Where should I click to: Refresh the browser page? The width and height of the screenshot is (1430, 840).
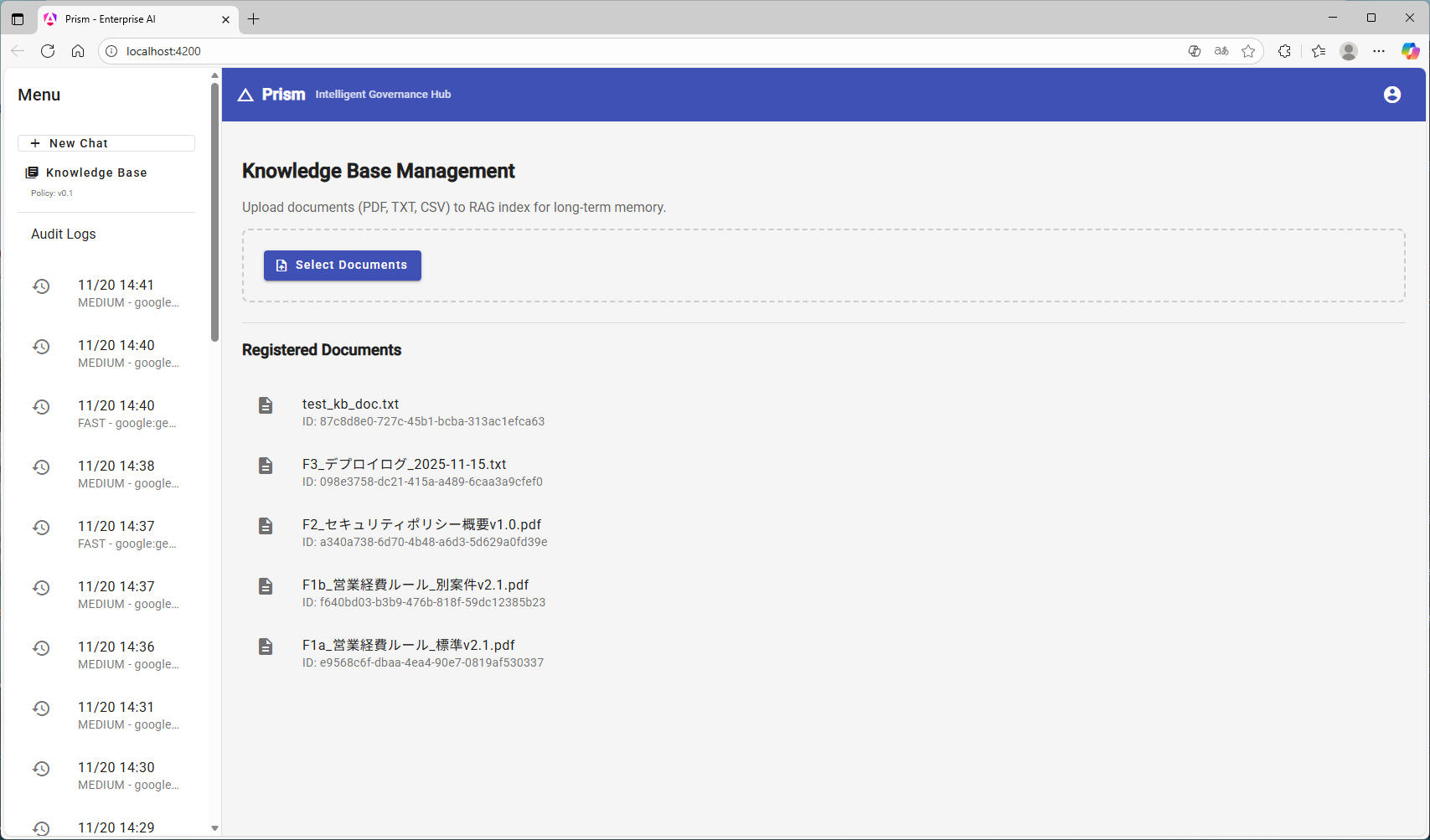click(x=48, y=51)
